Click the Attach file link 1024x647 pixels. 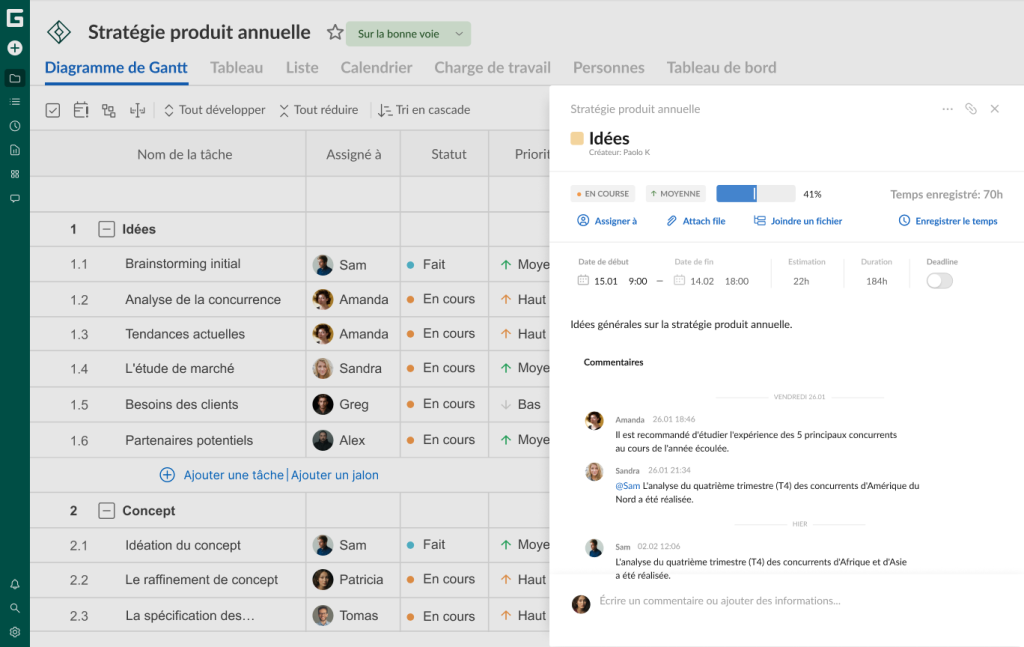pos(696,221)
